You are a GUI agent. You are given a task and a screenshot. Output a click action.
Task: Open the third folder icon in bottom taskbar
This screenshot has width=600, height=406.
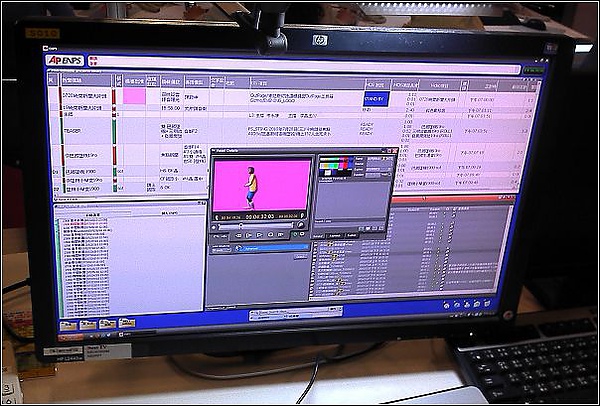(x=107, y=324)
